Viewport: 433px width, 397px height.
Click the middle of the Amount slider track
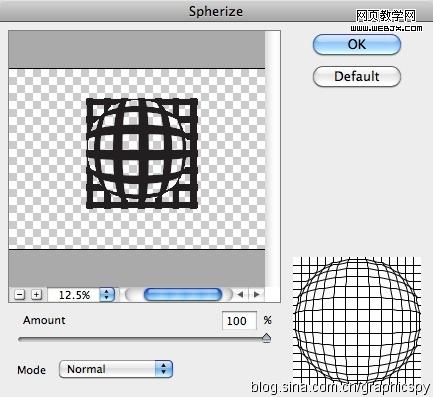(x=142, y=339)
